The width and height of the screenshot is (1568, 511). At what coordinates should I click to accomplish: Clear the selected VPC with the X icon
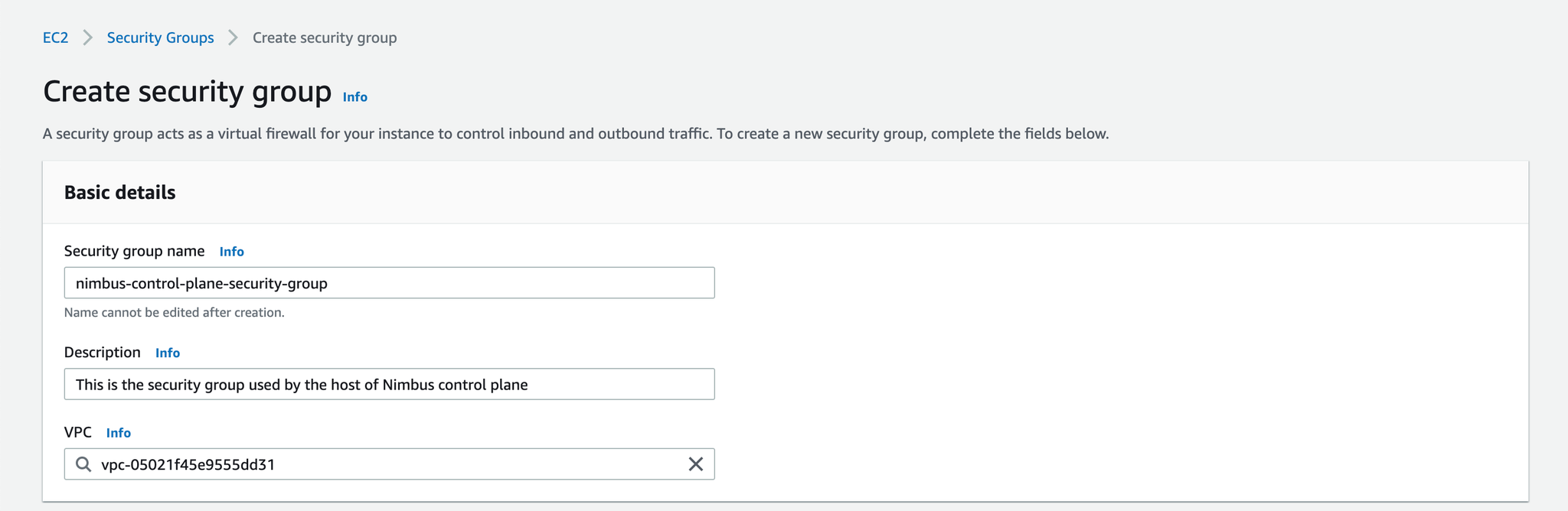pyautogui.click(x=695, y=464)
